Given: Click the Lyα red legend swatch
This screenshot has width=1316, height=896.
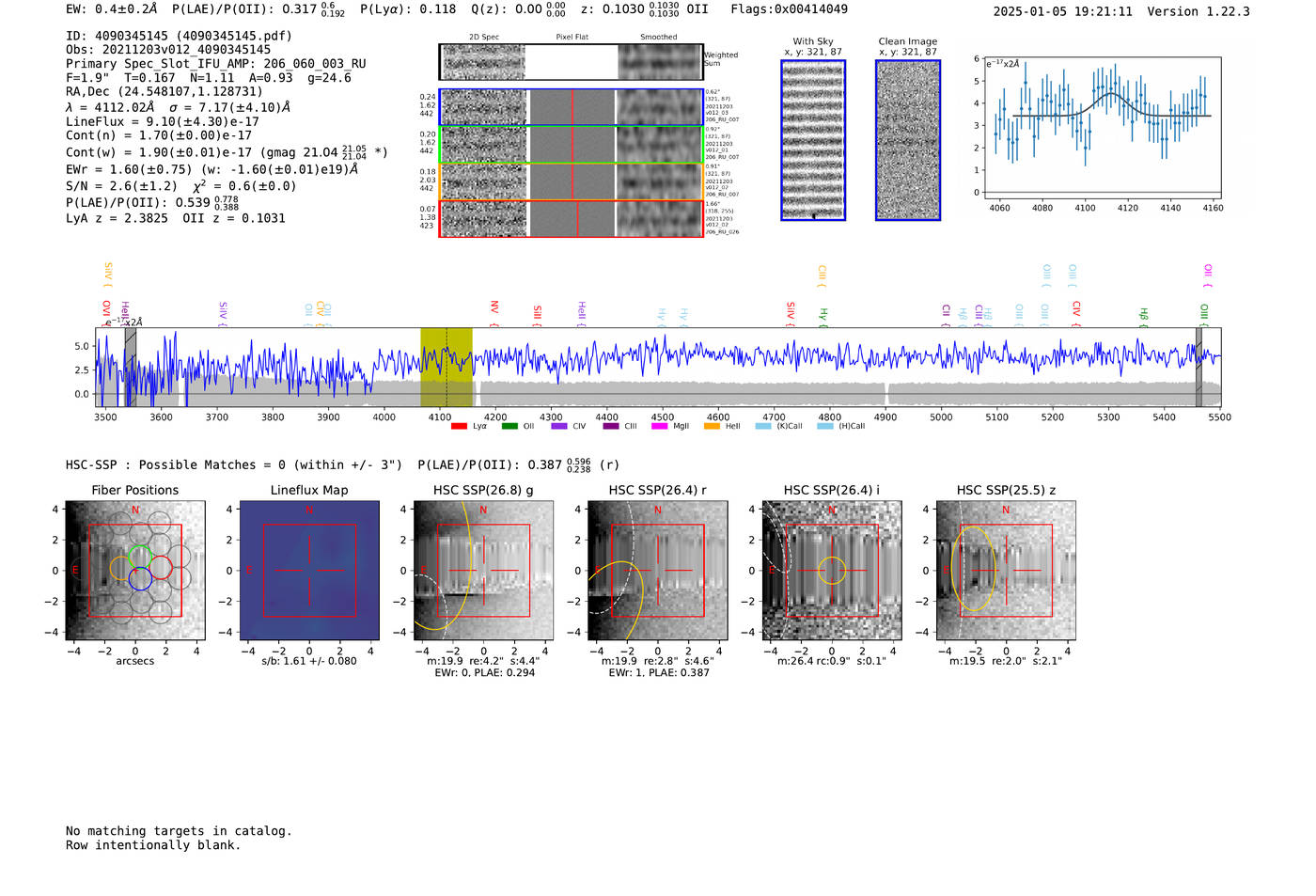Looking at the screenshot, I should [459, 426].
